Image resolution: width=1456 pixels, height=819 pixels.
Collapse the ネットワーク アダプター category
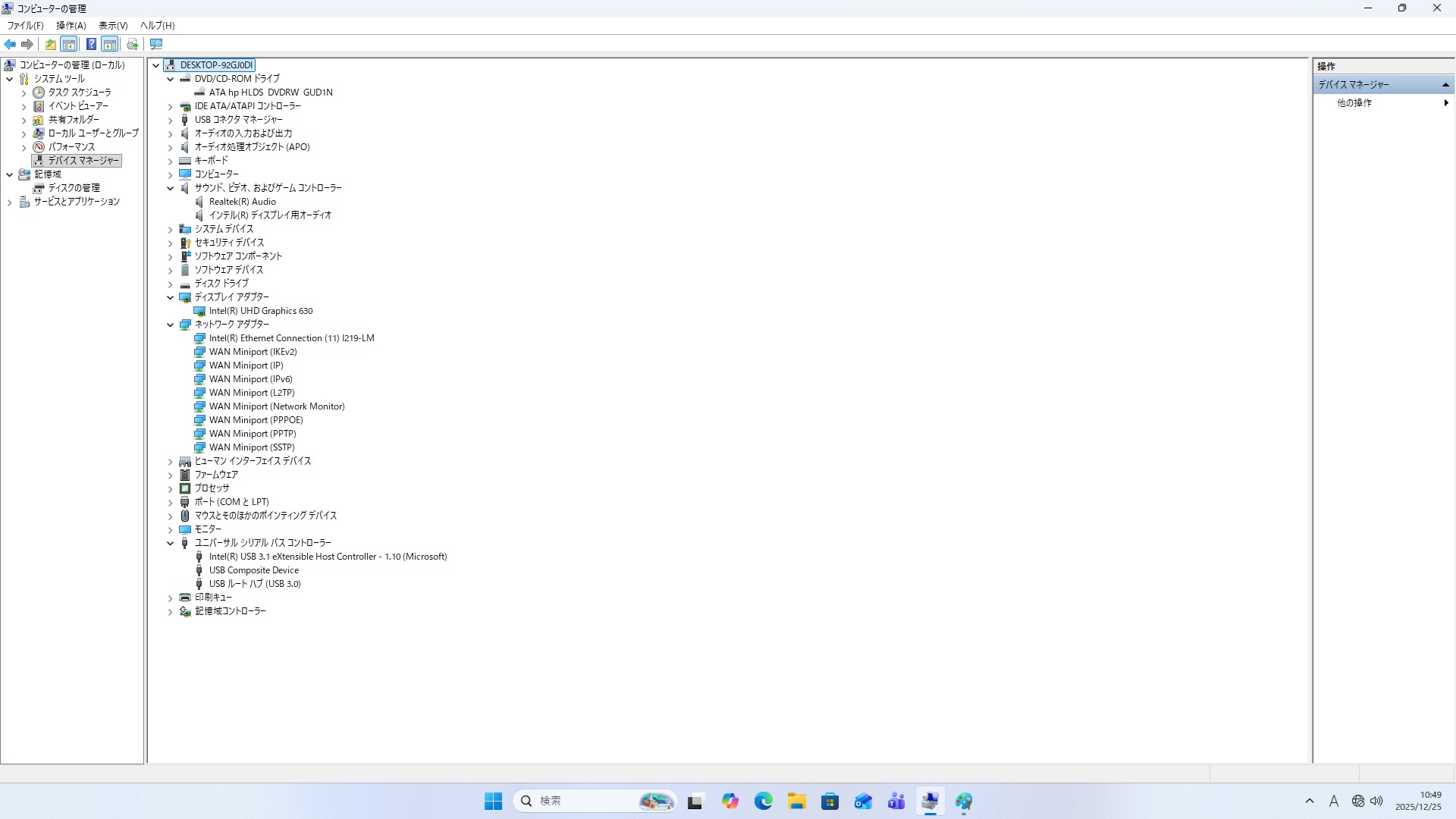pyautogui.click(x=171, y=325)
